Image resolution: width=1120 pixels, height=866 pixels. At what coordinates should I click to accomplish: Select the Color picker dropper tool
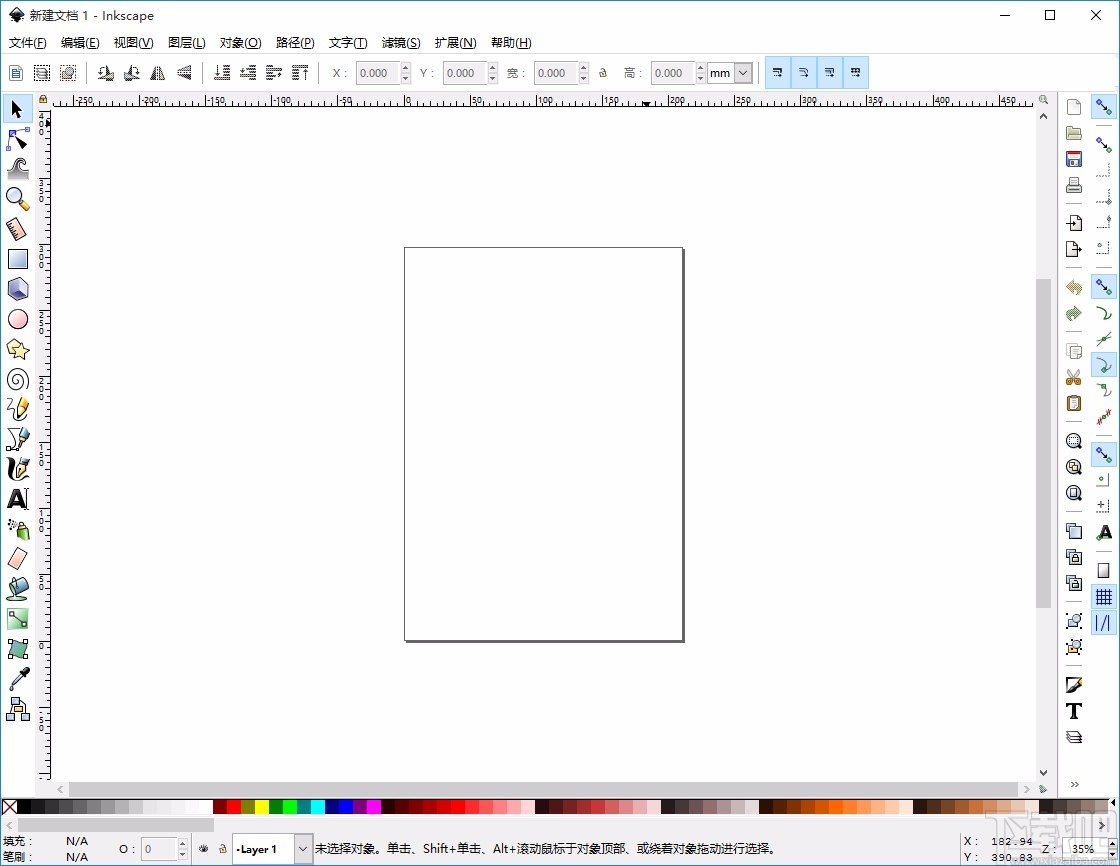pos(18,679)
